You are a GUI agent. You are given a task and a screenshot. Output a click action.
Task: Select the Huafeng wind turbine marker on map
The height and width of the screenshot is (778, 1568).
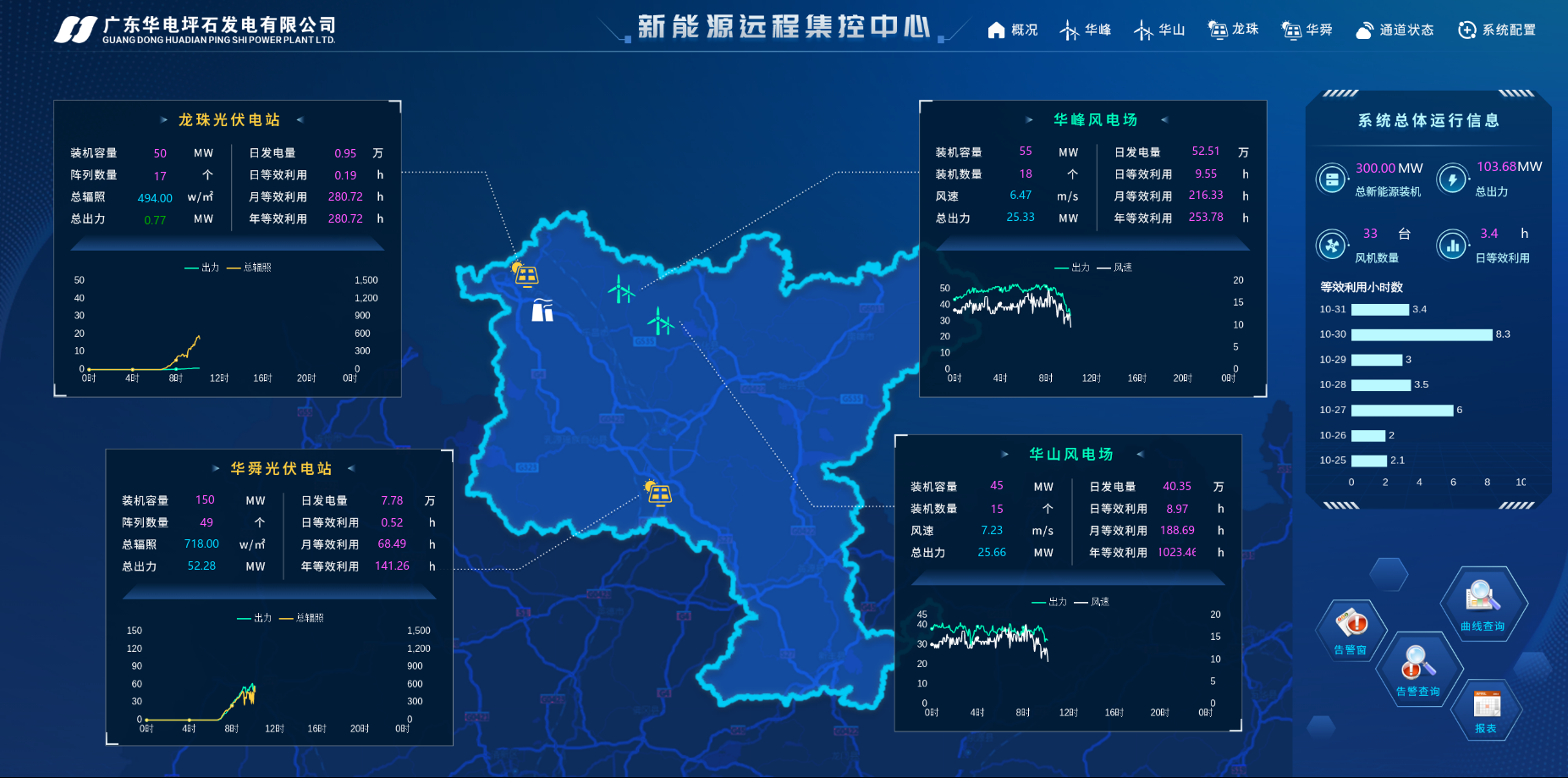point(621,290)
